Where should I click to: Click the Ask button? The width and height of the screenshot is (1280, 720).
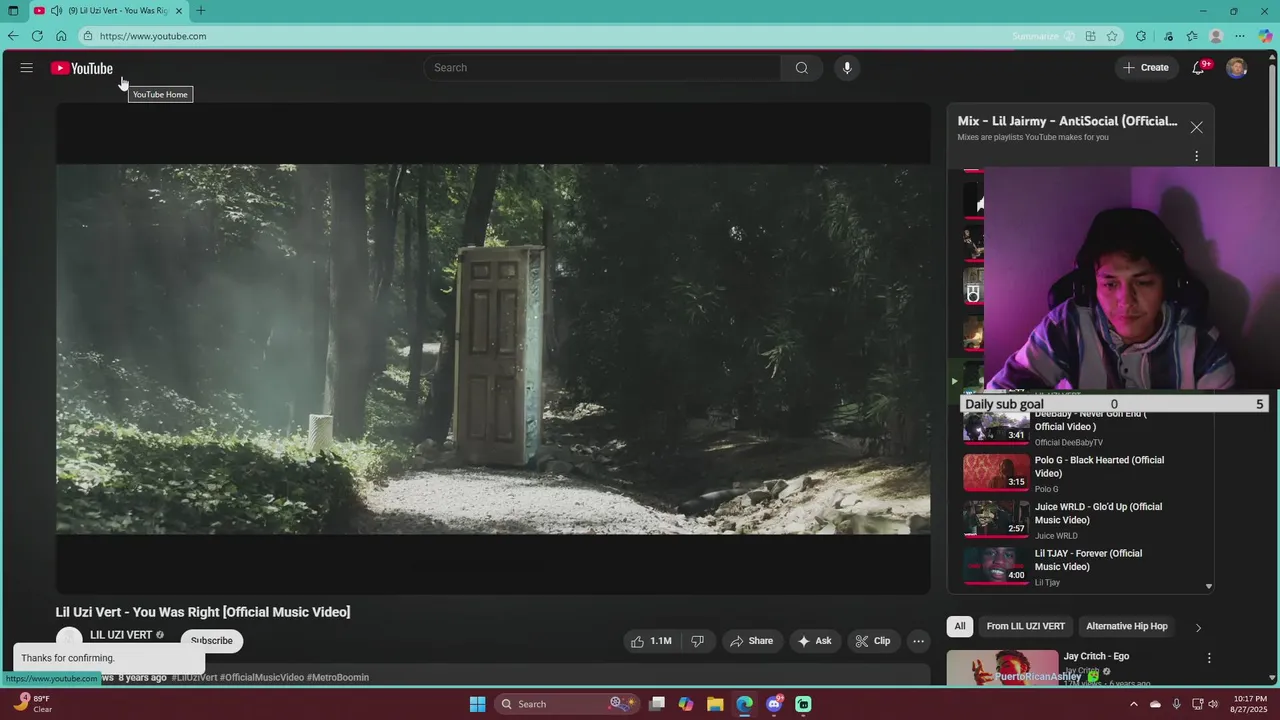pos(815,641)
